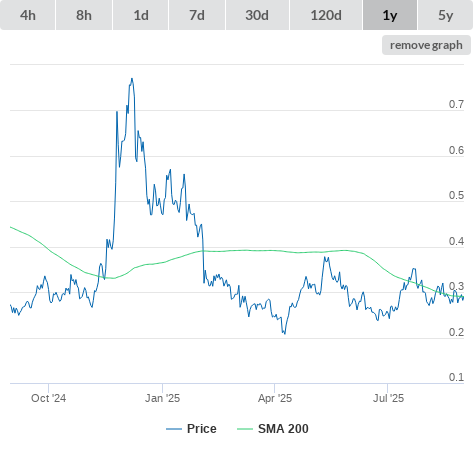474x455 pixels.
Task: Click the price peak above 0.7
Action: point(132,79)
